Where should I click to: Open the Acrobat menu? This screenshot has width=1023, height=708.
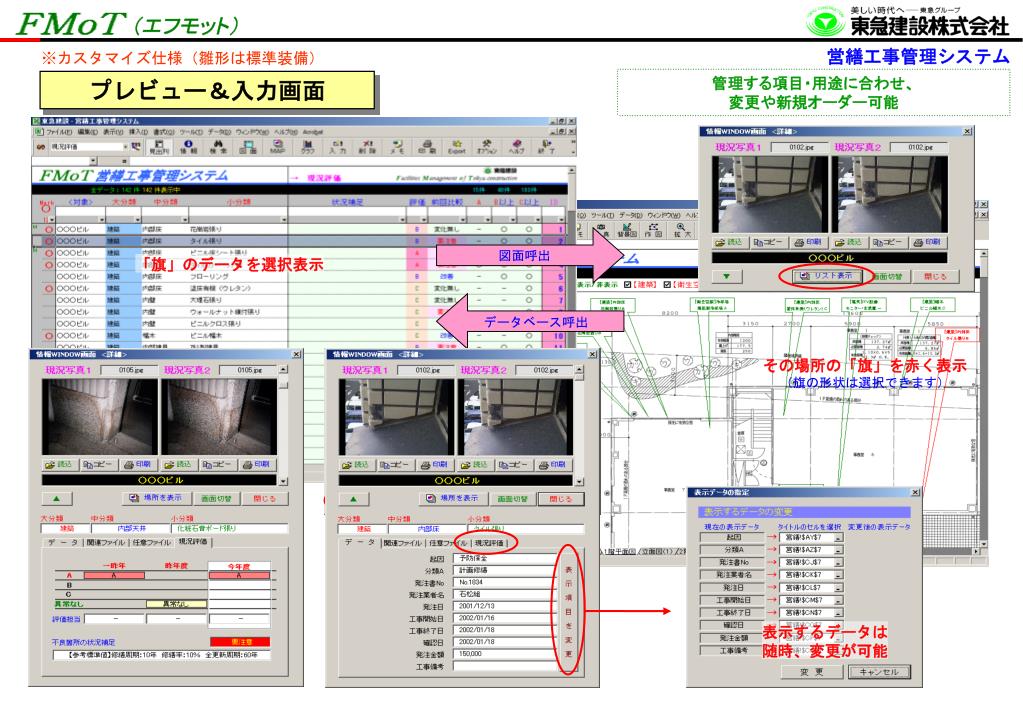[x=313, y=132]
